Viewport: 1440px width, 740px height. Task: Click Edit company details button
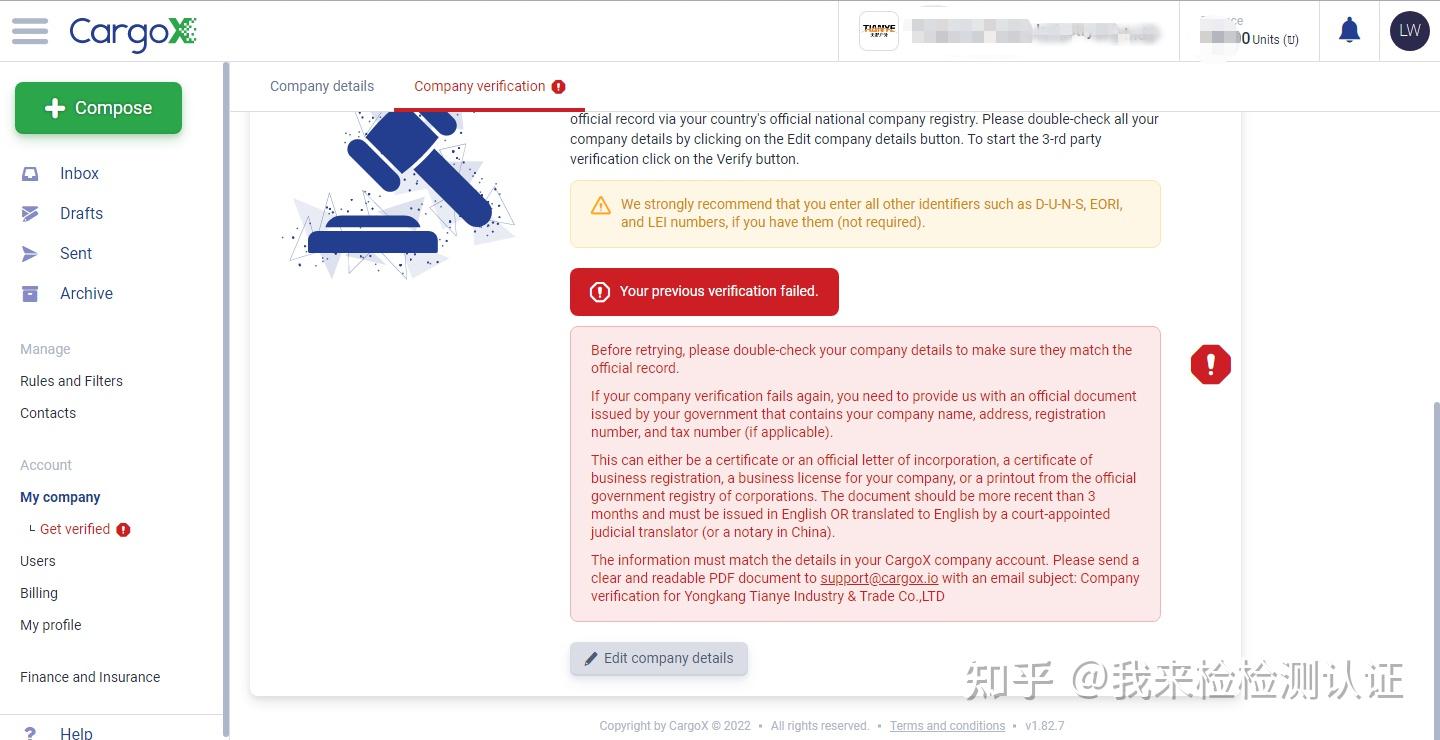click(x=659, y=659)
